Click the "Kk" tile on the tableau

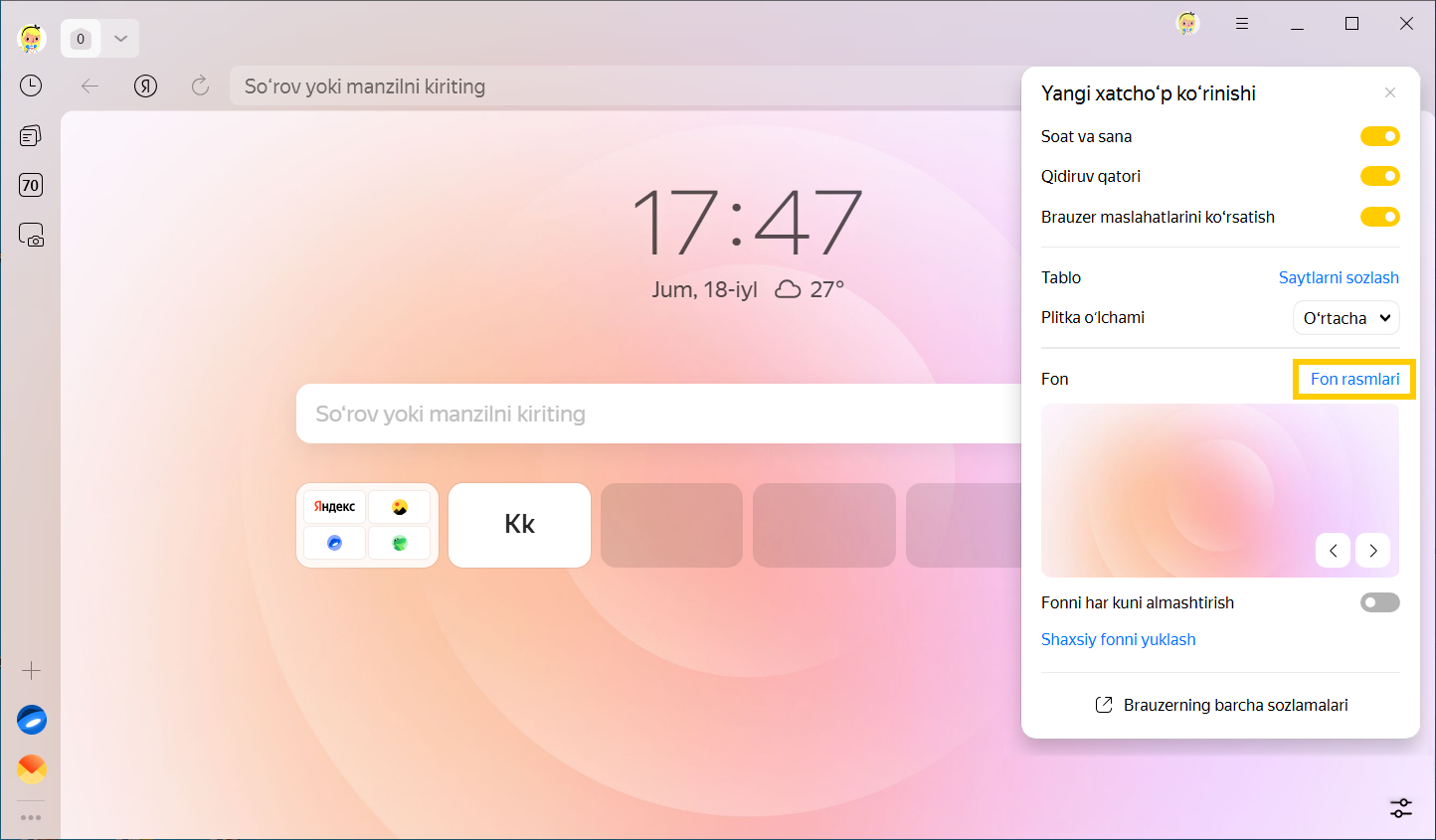pos(519,525)
